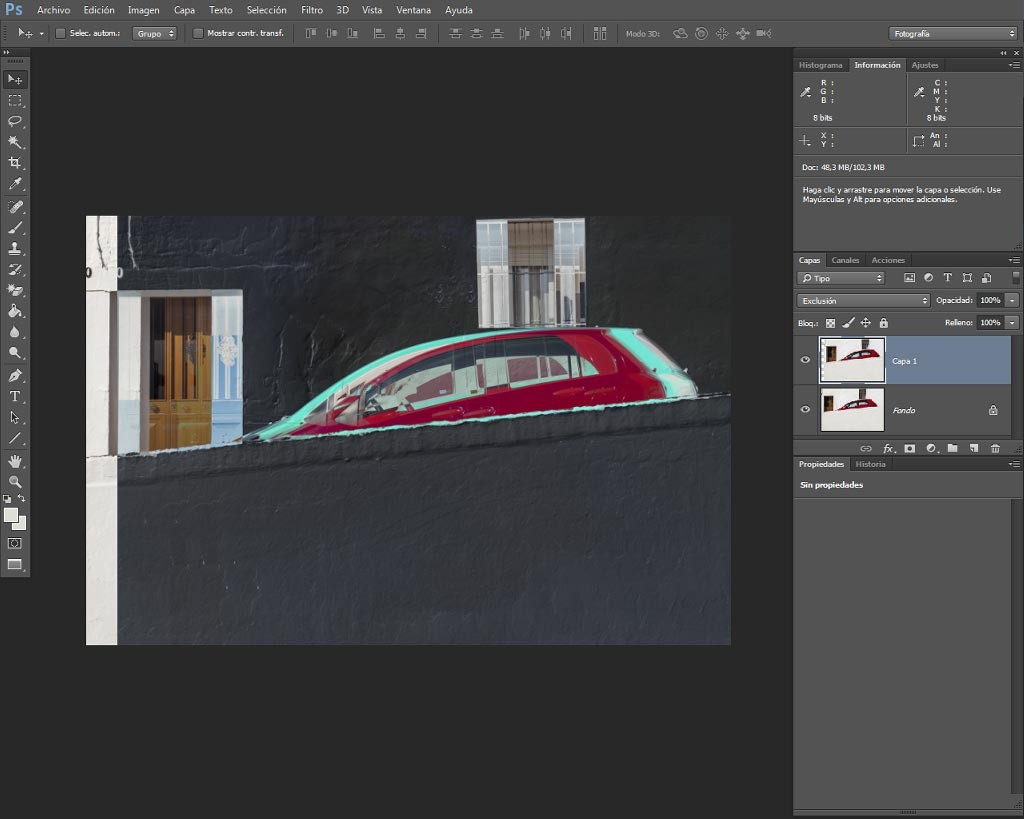
Task: Open the Exclusión blend mode dropdown
Action: (863, 300)
